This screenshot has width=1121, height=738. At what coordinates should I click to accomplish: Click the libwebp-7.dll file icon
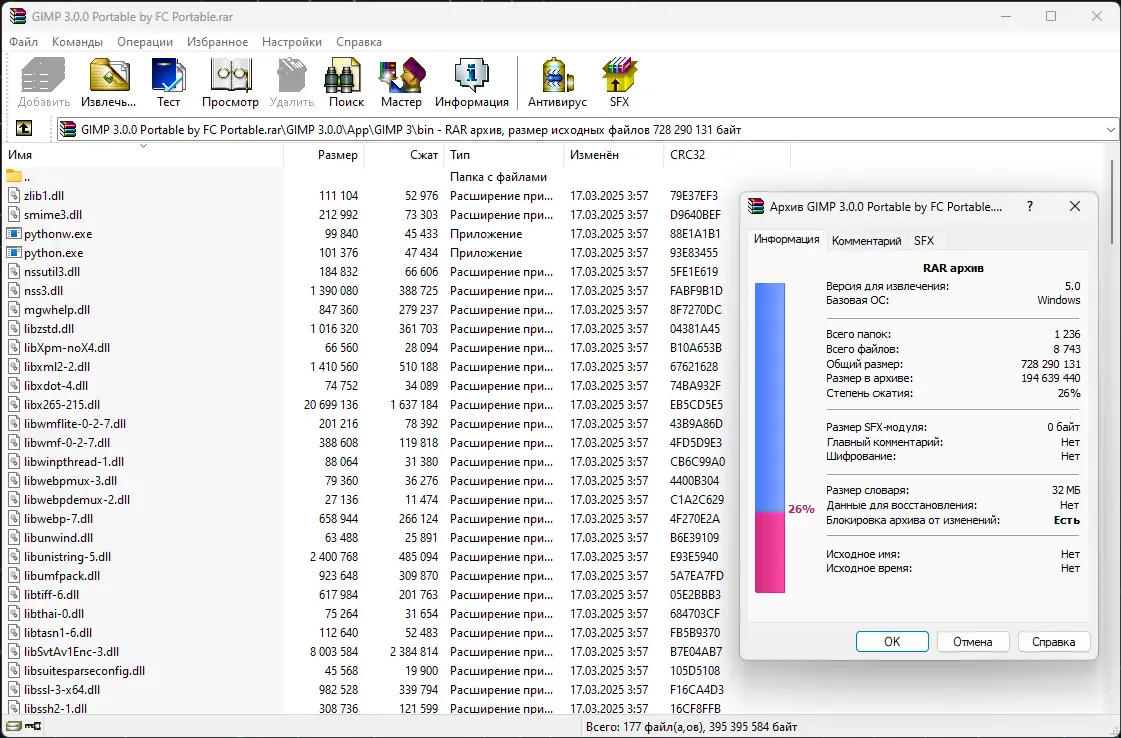(x=14, y=518)
